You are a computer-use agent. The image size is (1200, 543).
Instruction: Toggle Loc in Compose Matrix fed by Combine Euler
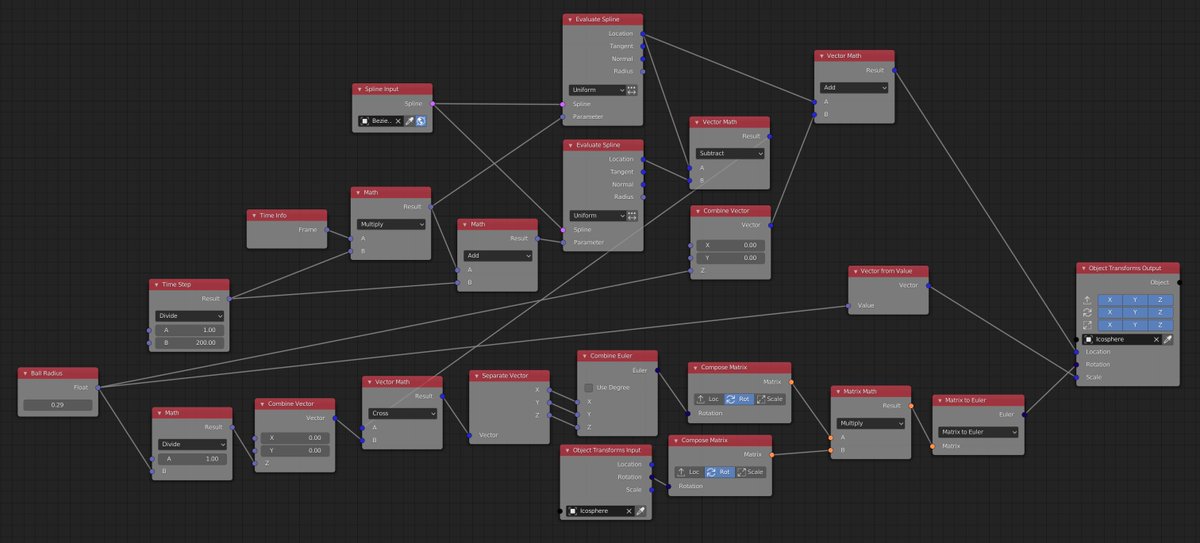(708, 399)
